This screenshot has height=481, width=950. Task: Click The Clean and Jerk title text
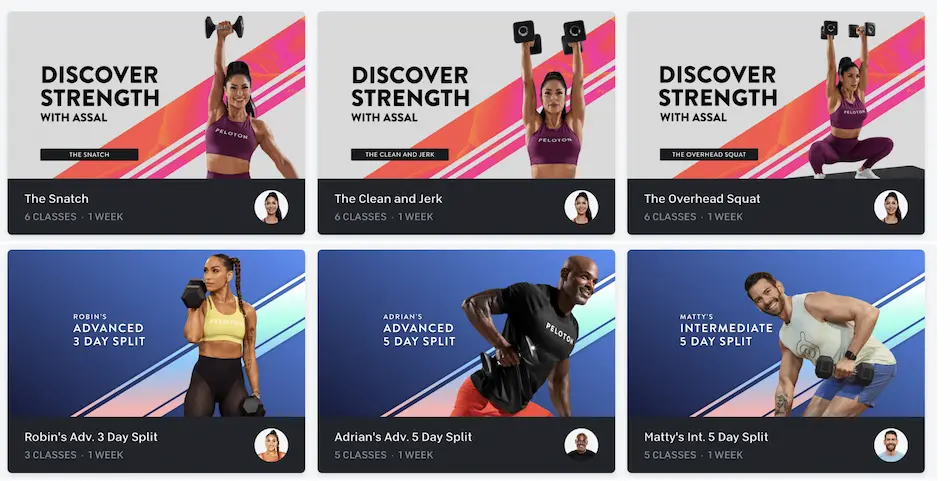click(x=388, y=199)
